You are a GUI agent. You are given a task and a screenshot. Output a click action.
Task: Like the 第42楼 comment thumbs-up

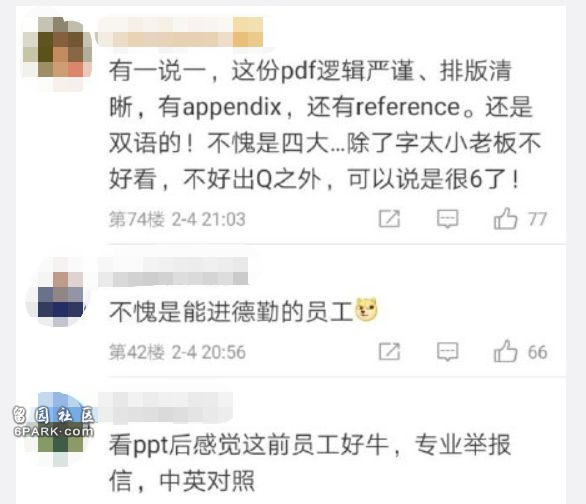tap(505, 351)
